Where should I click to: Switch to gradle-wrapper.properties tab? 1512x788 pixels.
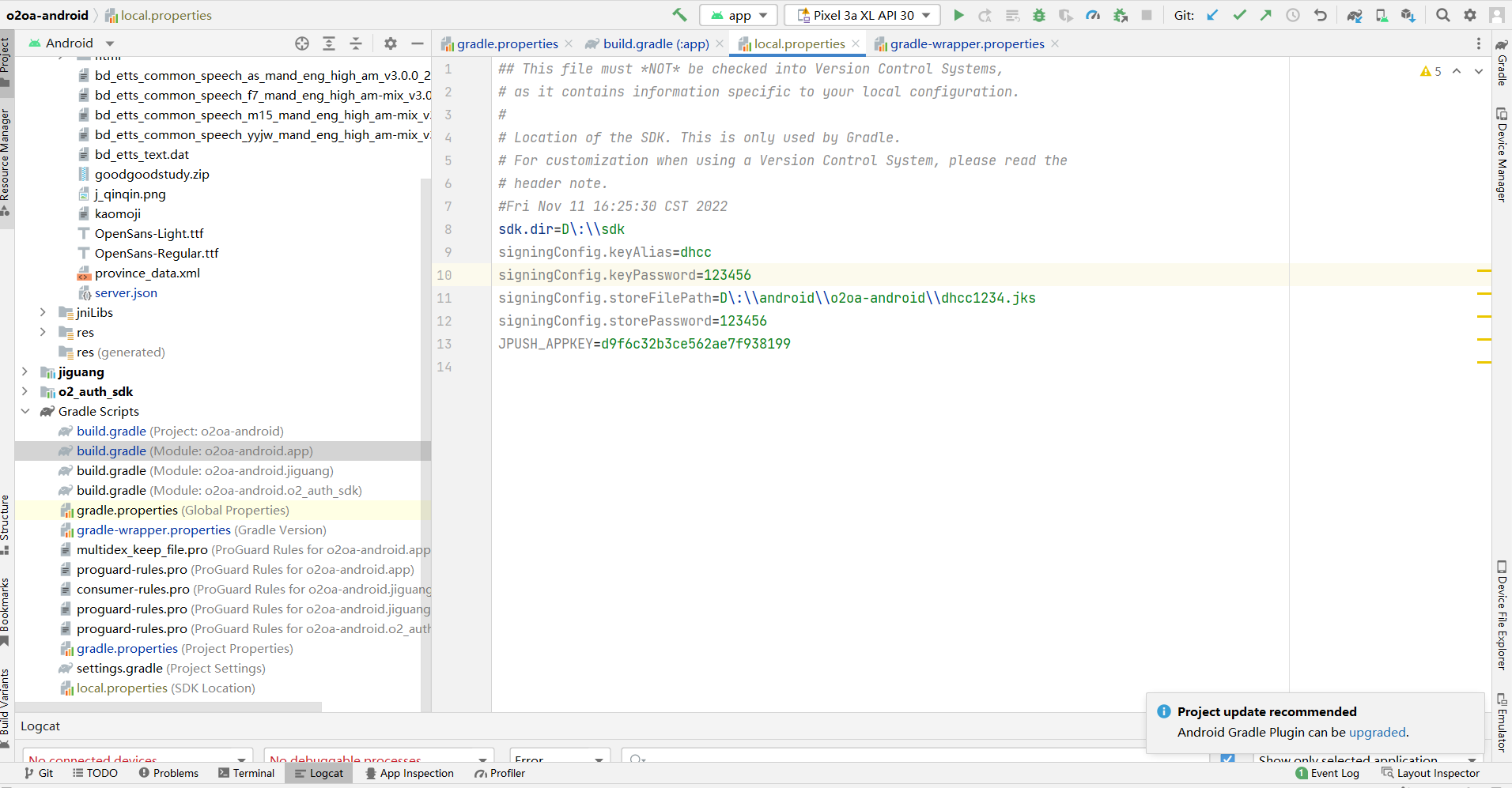[966, 44]
